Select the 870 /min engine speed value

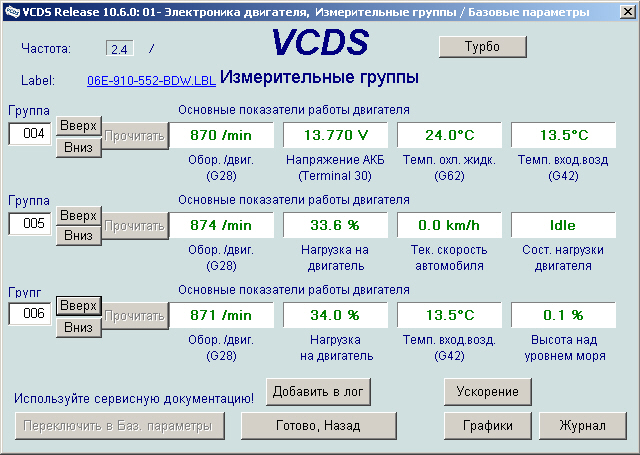[x=221, y=135]
